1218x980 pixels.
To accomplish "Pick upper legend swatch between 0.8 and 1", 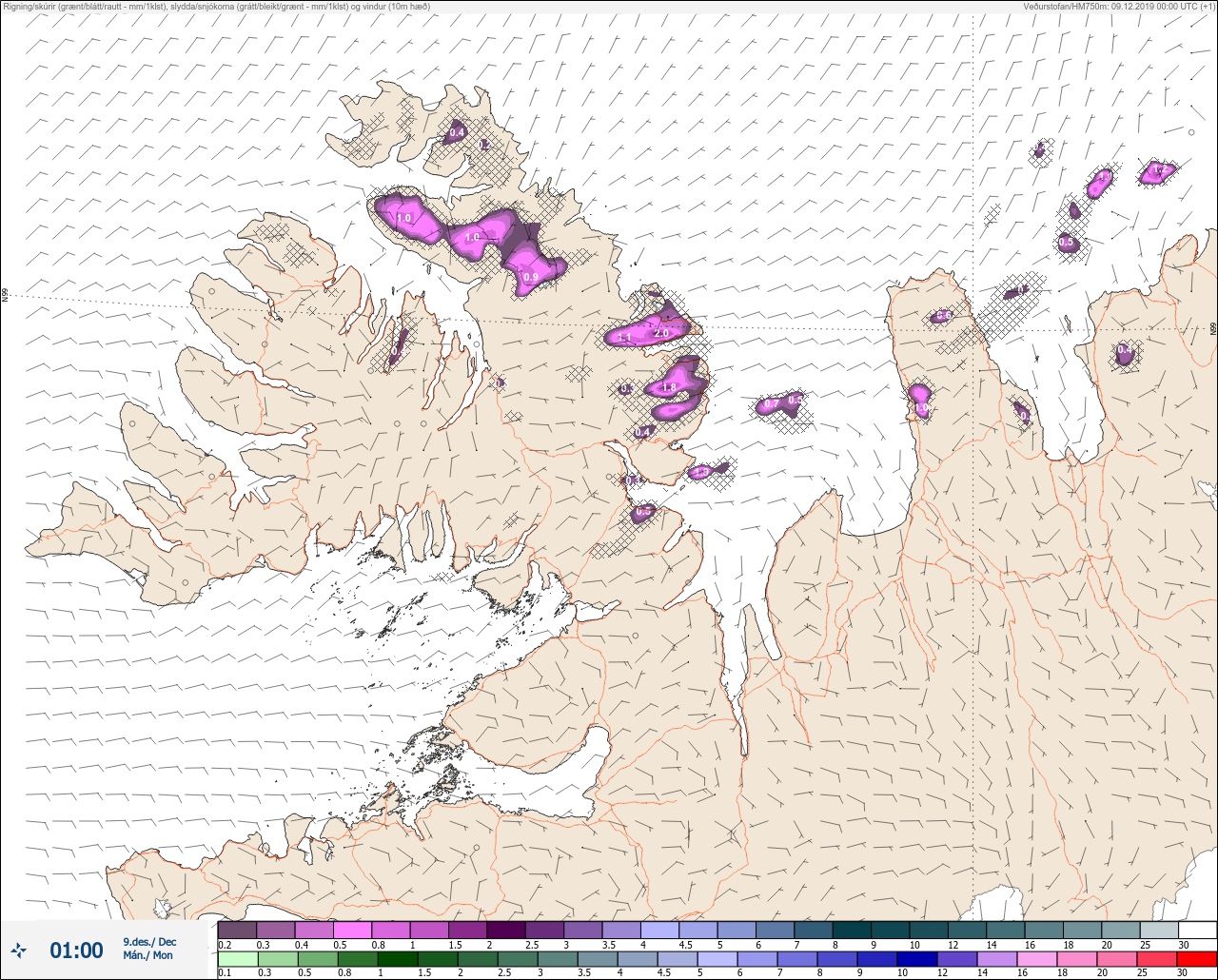I will 391,930.
